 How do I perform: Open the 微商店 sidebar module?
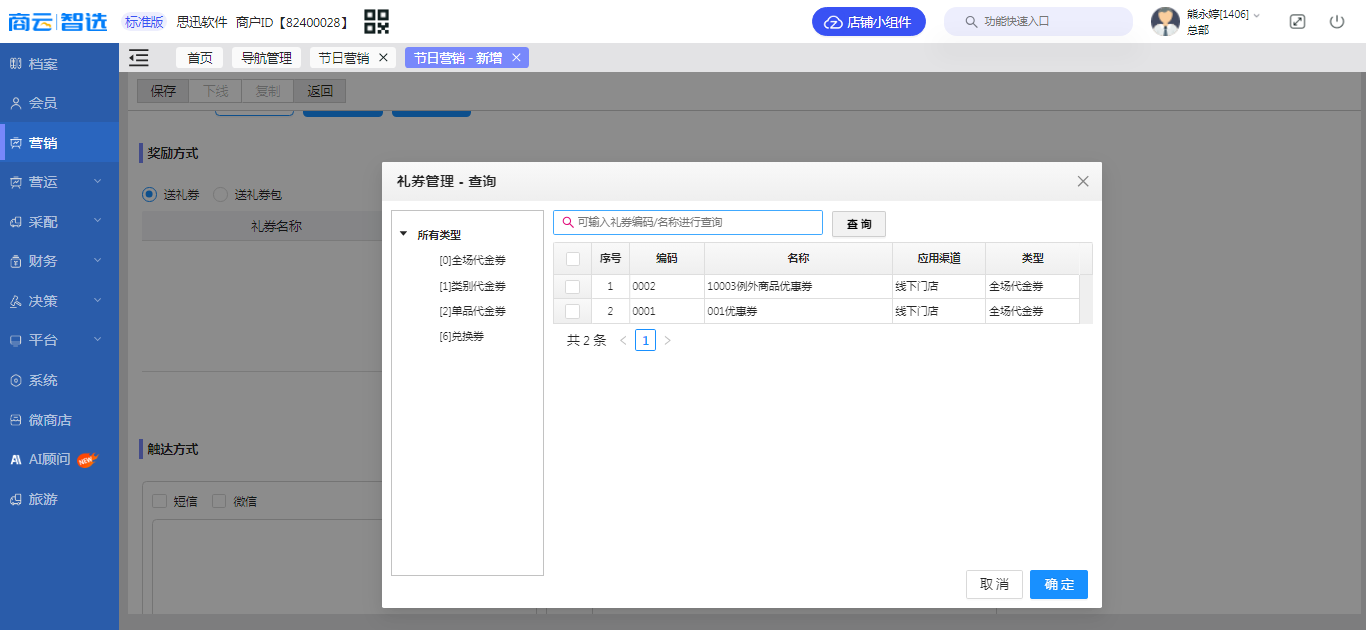coord(59,420)
